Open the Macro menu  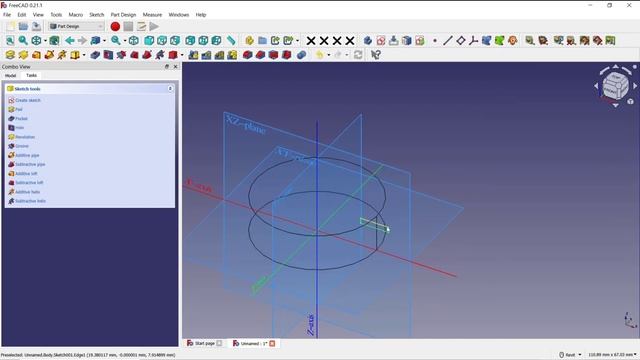(x=76, y=15)
